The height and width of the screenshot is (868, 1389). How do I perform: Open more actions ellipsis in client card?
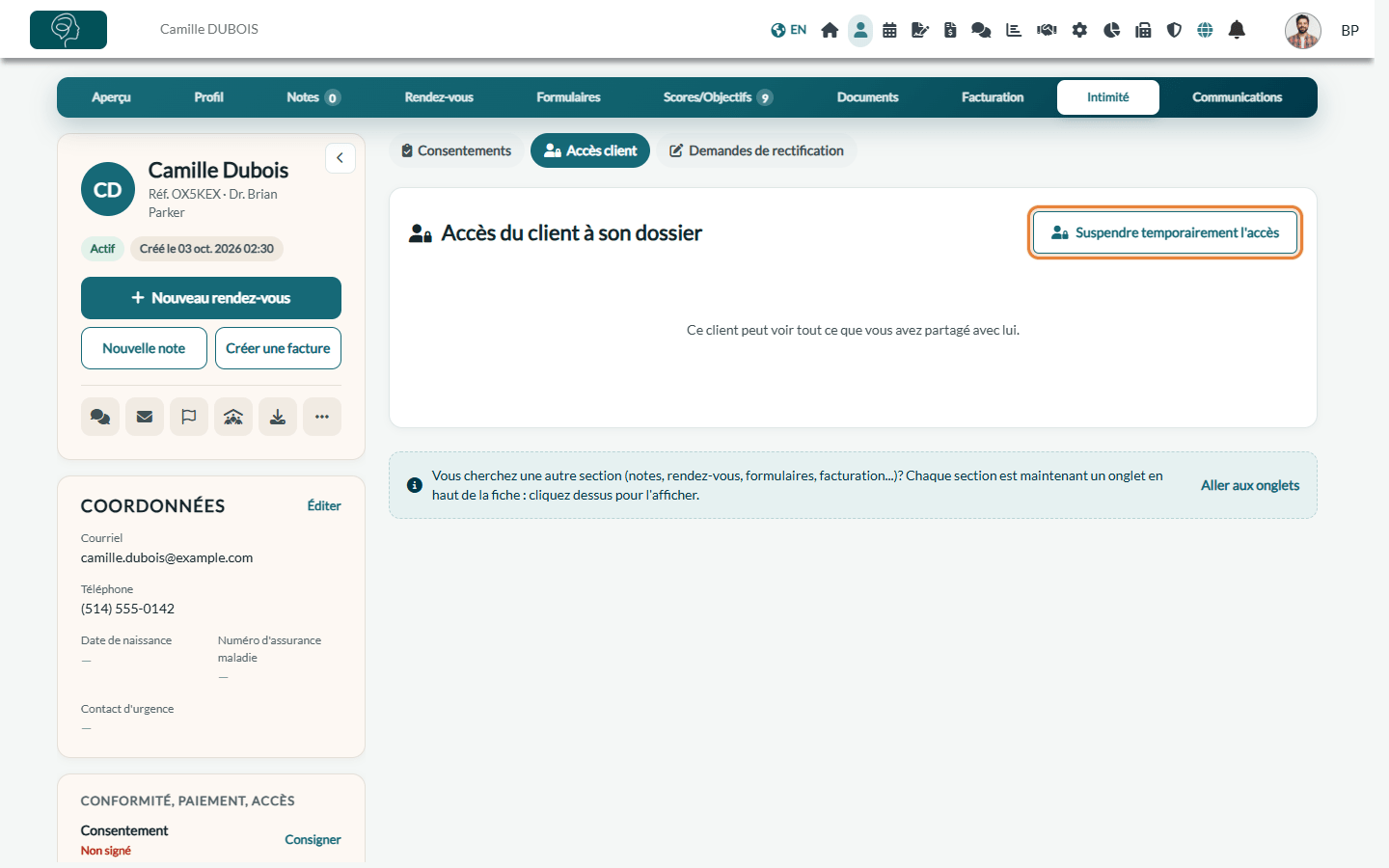pos(322,417)
